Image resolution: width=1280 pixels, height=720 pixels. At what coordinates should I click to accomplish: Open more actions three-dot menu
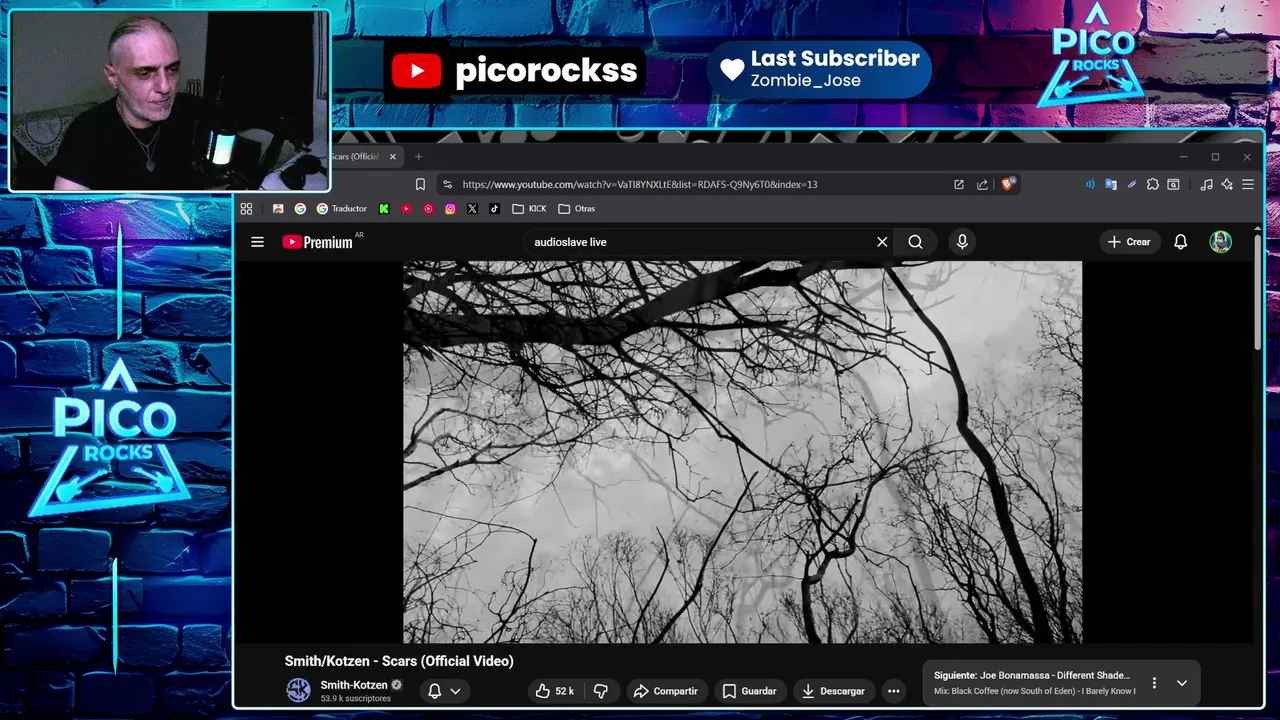pyautogui.click(x=894, y=691)
